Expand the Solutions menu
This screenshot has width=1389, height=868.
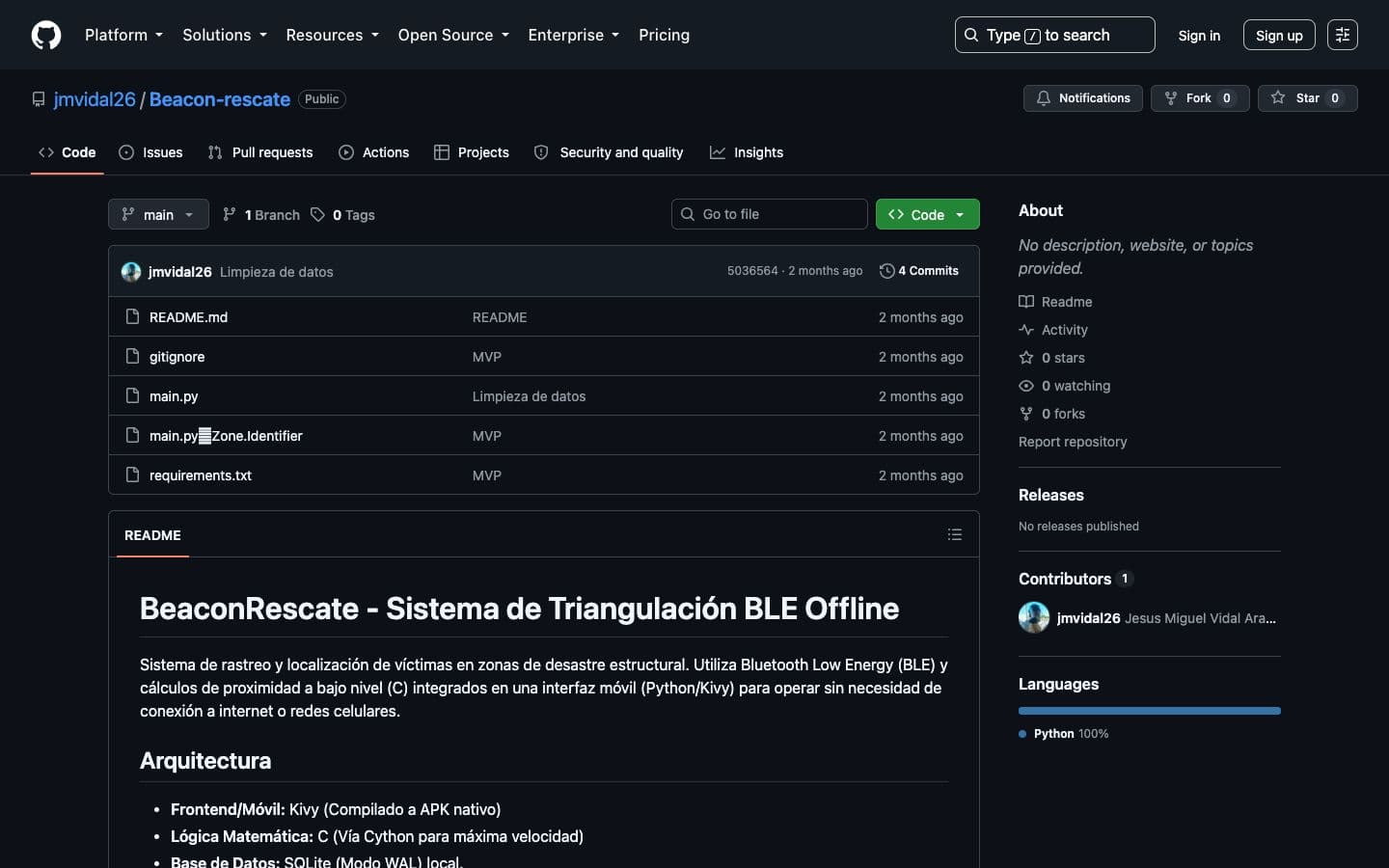(225, 35)
